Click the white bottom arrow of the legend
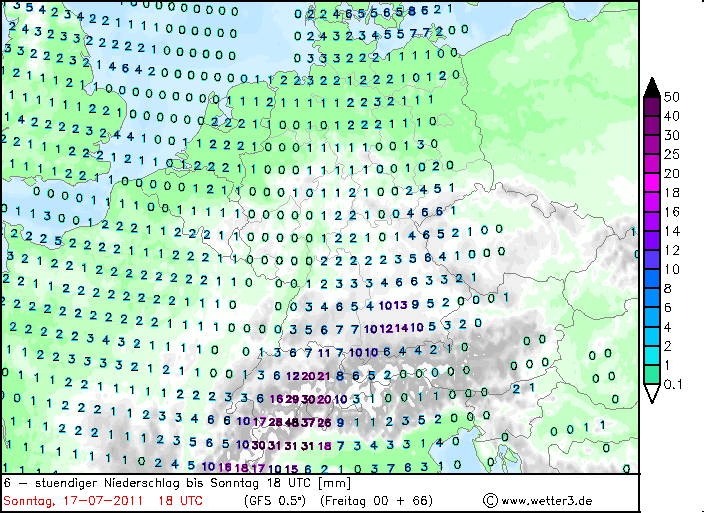This screenshot has height=513, width=704. click(652, 394)
